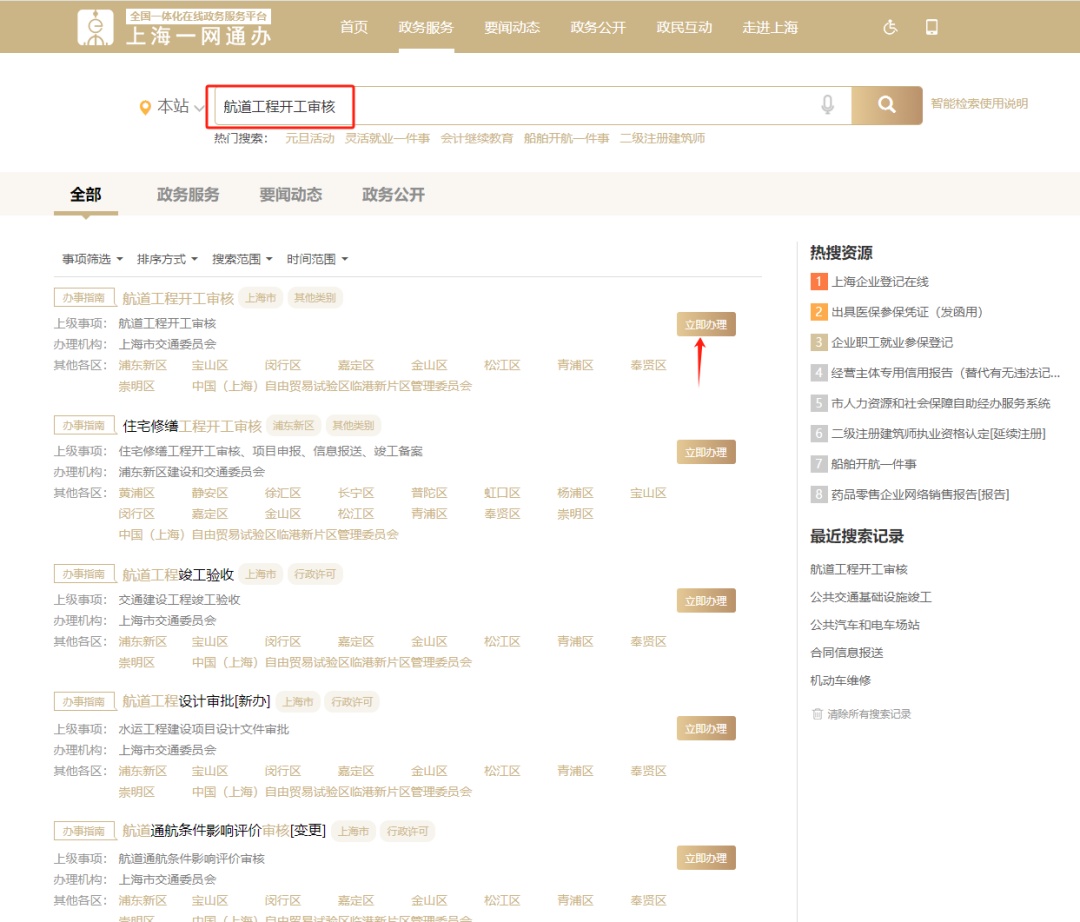Switch to the 政务服务 results tab

pyautogui.click(x=188, y=195)
